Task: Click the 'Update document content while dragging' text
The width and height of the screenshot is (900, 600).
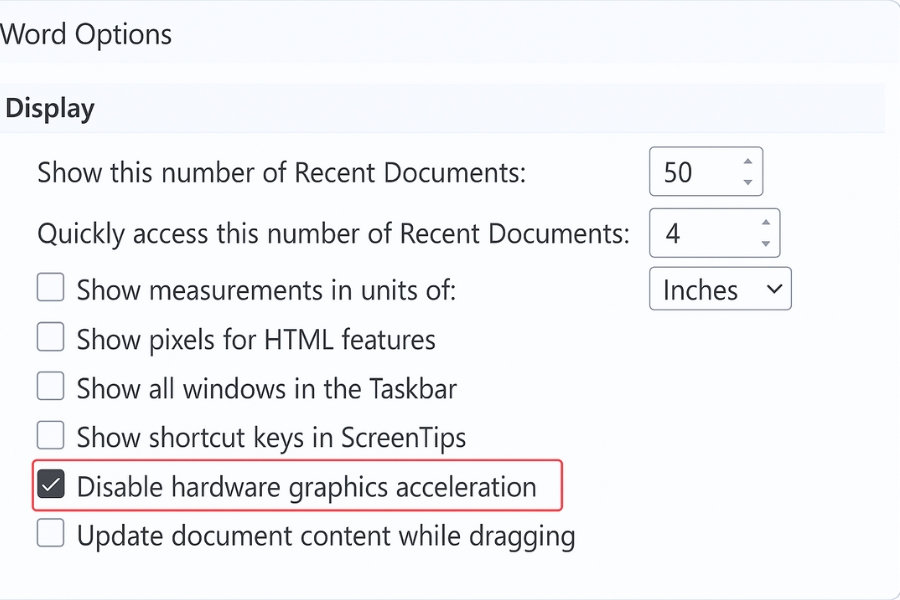Action: 325,535
